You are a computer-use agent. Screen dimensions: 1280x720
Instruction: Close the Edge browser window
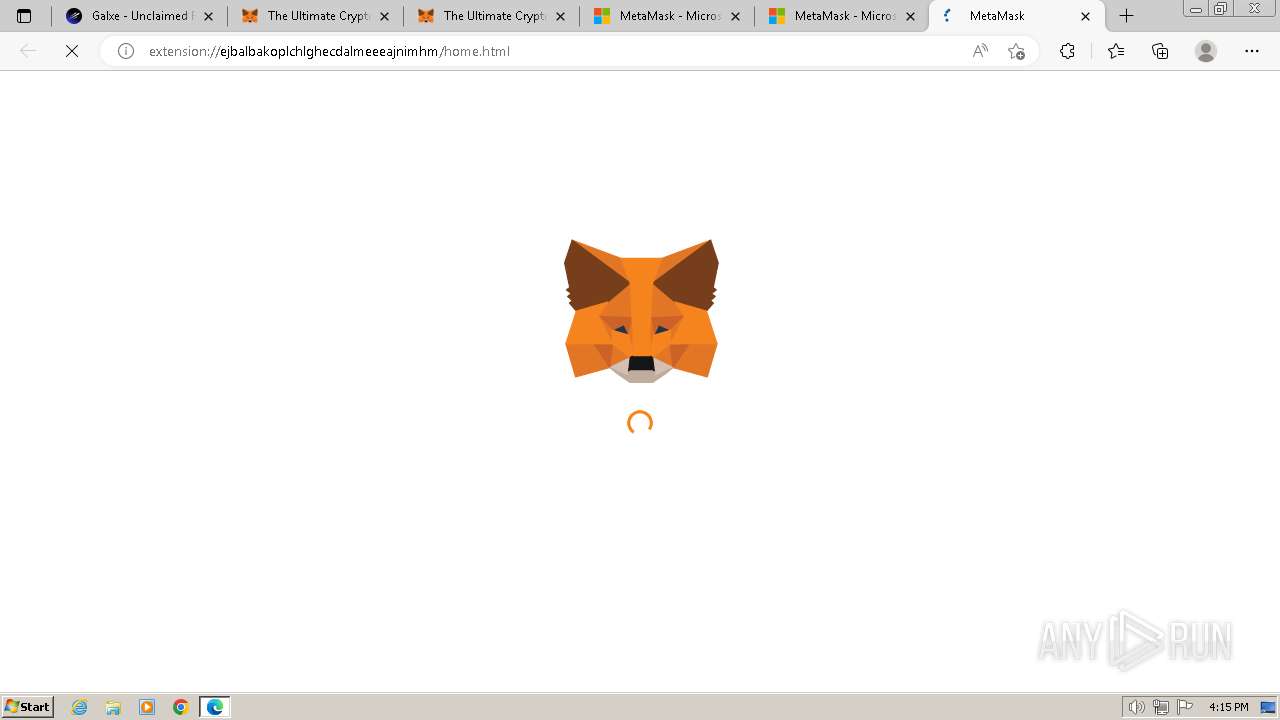coord(1255,9)
